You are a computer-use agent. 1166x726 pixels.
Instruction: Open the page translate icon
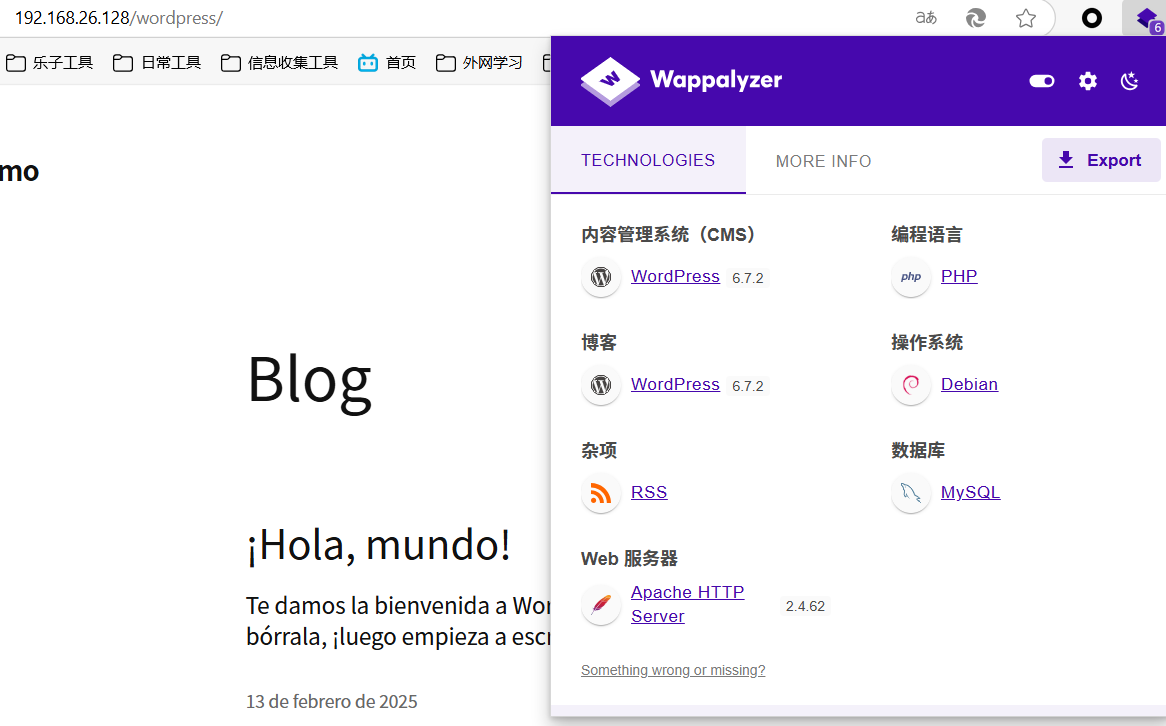coord(926,18)
